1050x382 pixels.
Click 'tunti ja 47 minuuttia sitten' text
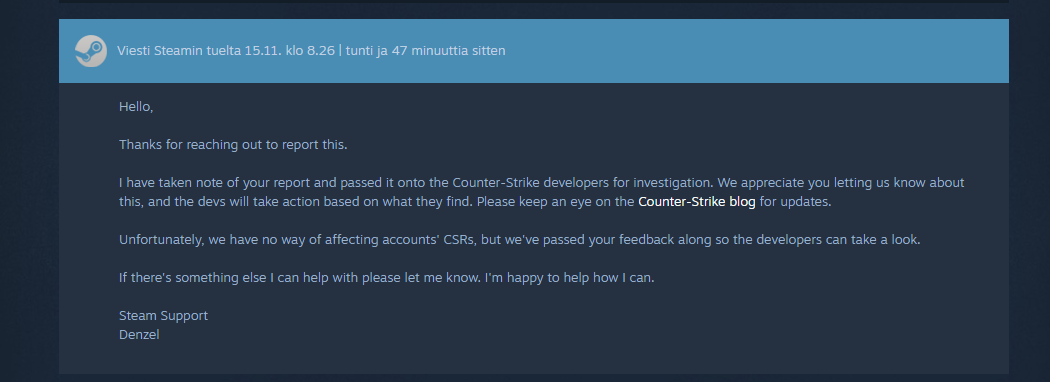click(425, 51)
